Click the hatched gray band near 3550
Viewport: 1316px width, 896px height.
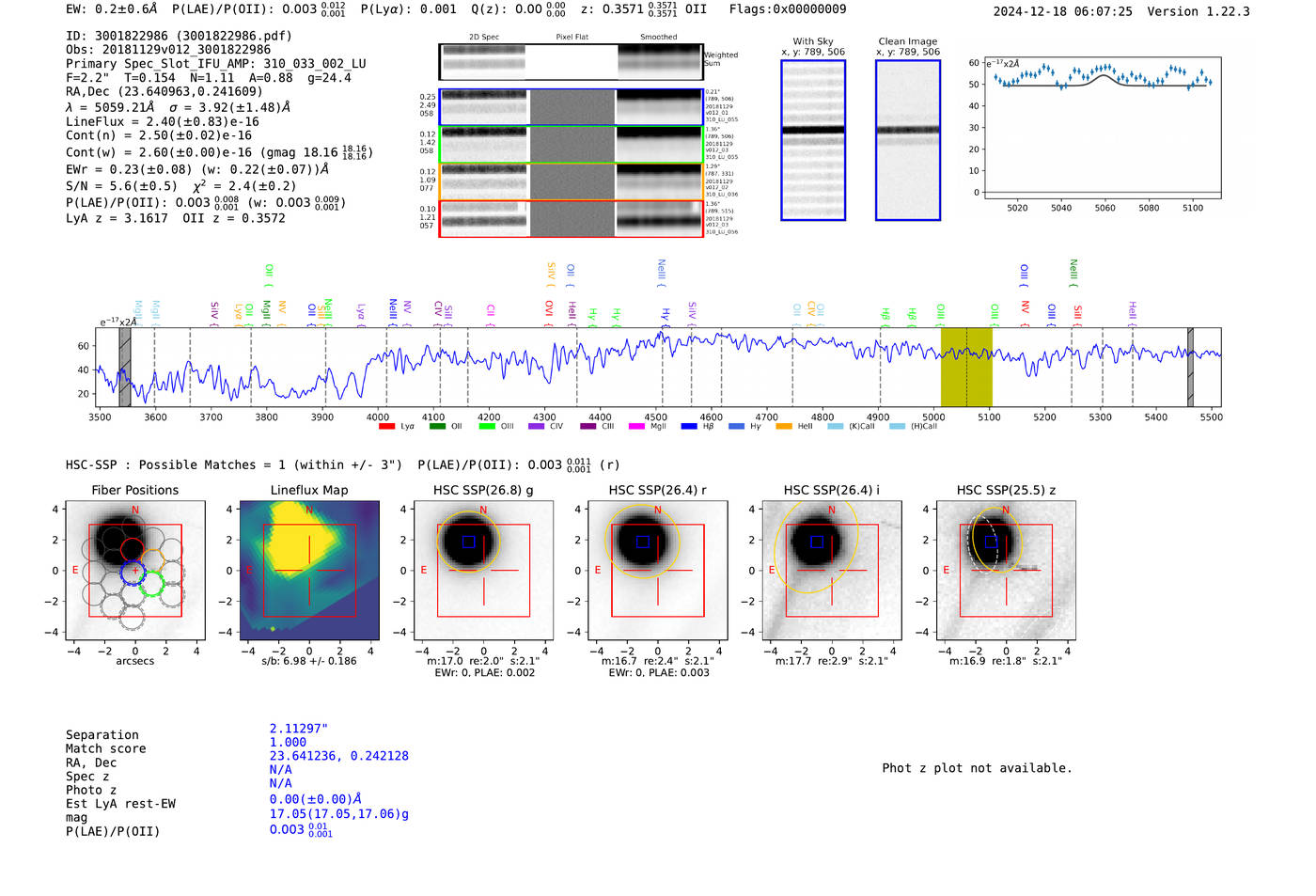pos(125,367)
